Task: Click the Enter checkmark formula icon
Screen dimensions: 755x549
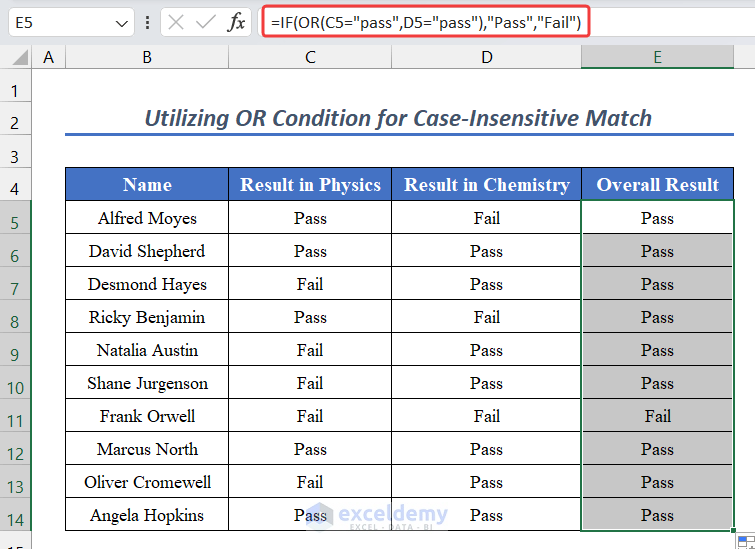Action: coord(206,22)
